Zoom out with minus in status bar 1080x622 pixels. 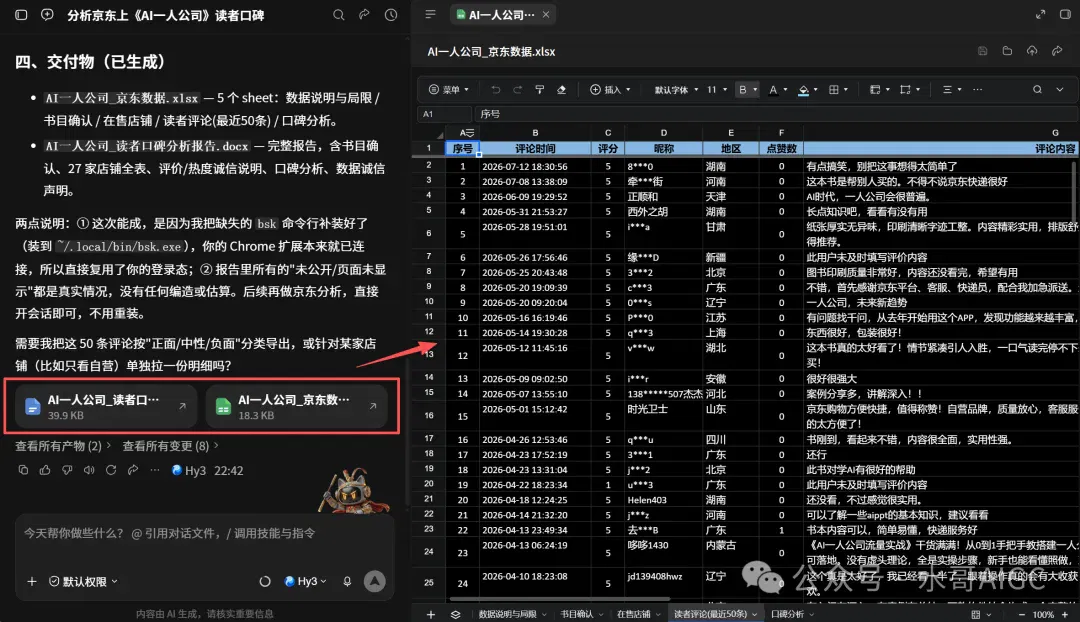click(x=1021, y=614)
